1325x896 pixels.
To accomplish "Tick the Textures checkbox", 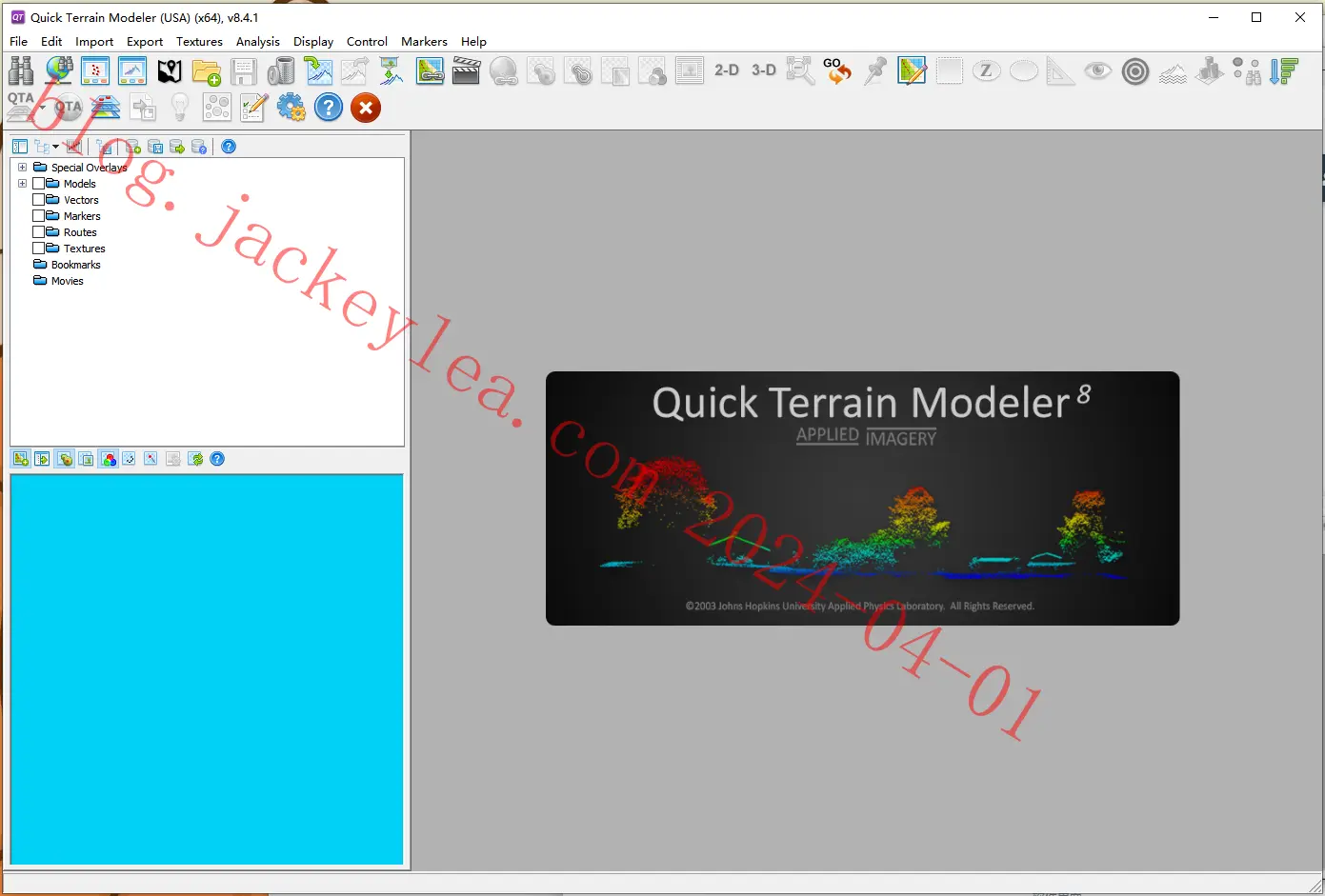I will click(39, 249).
